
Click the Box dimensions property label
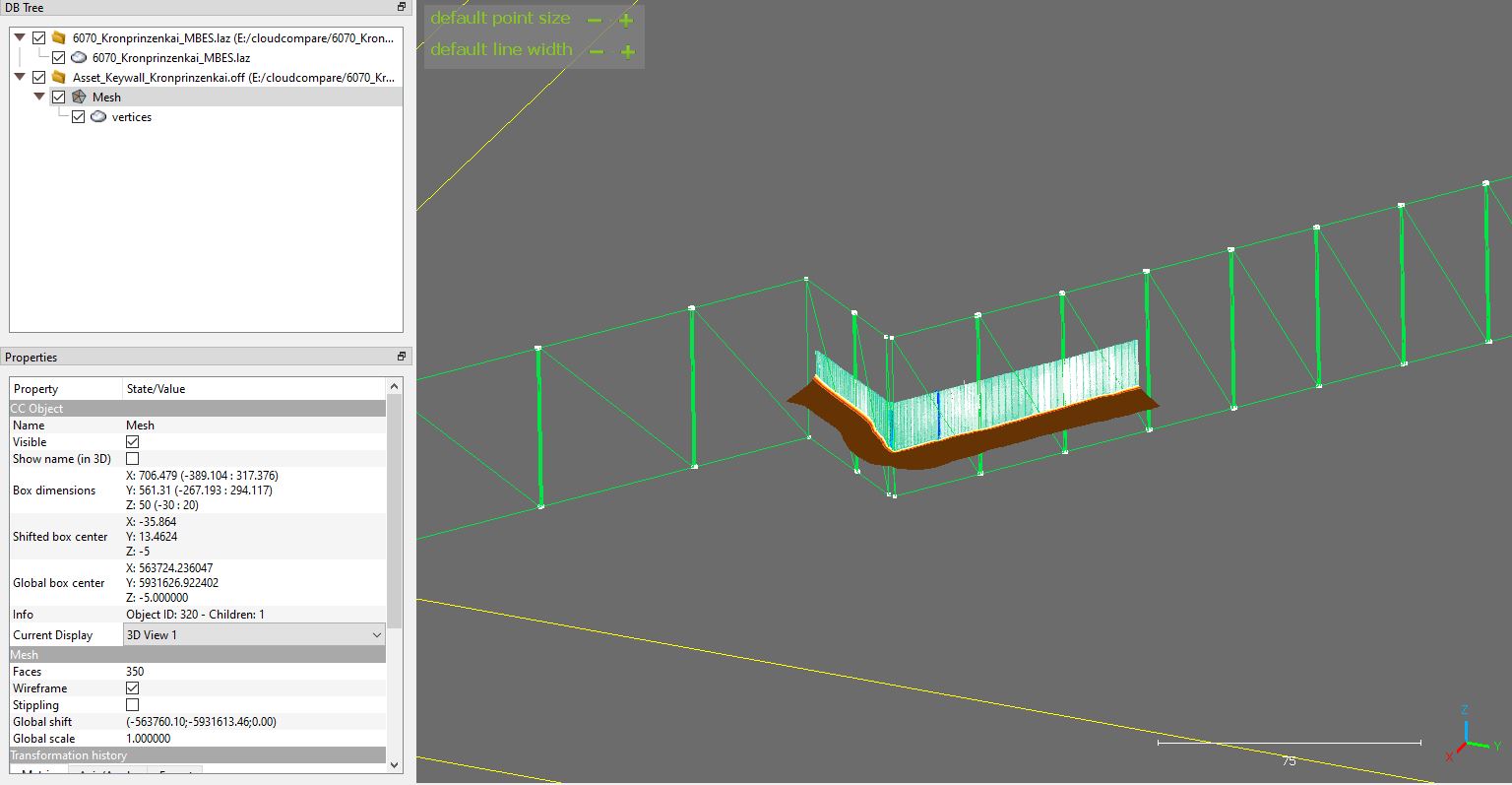(54, 490)
